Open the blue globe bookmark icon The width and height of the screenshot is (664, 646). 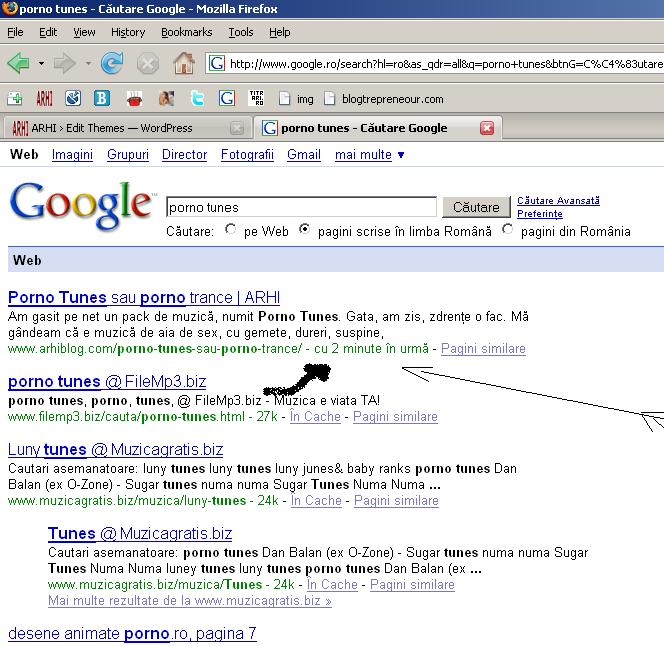73,99
